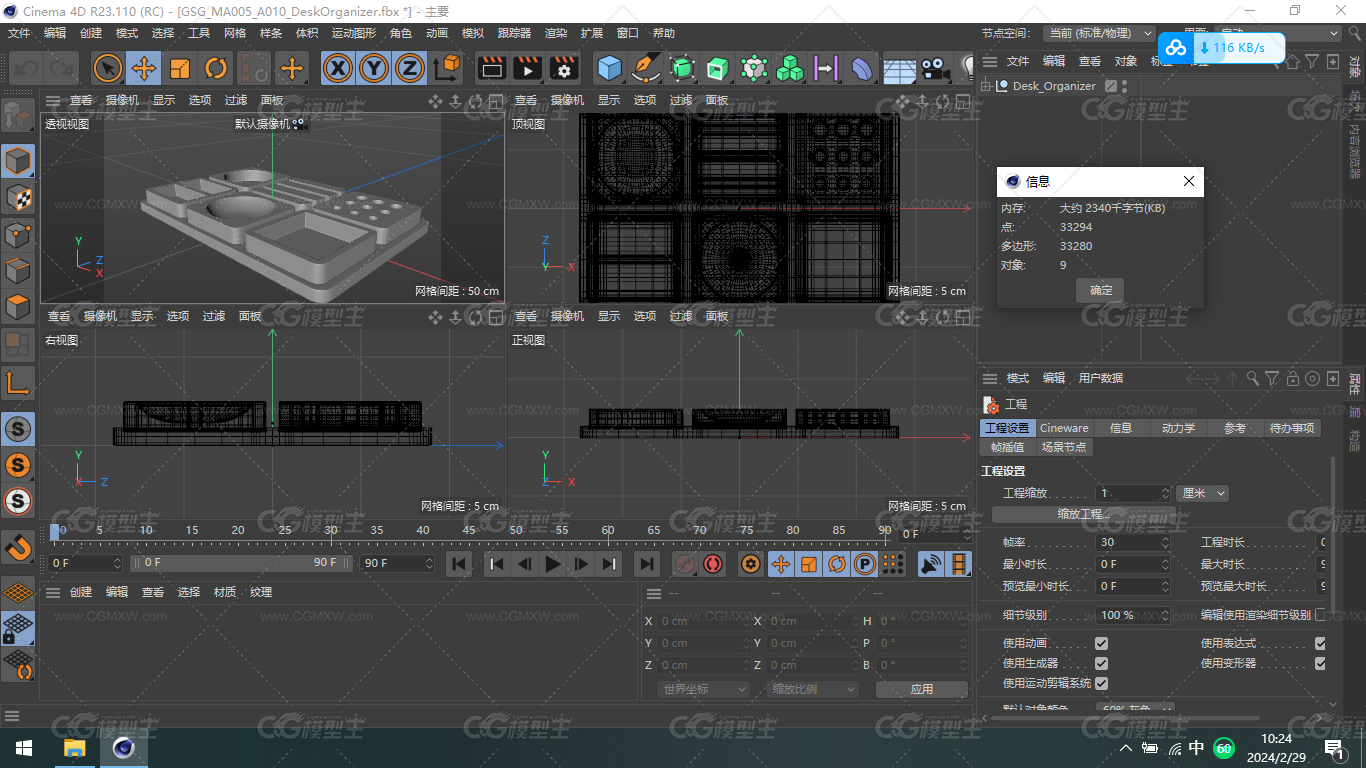Click frame 30 on the timeline ruler
This screenshot has height=768, width=1366.
(x=331, y=531)
